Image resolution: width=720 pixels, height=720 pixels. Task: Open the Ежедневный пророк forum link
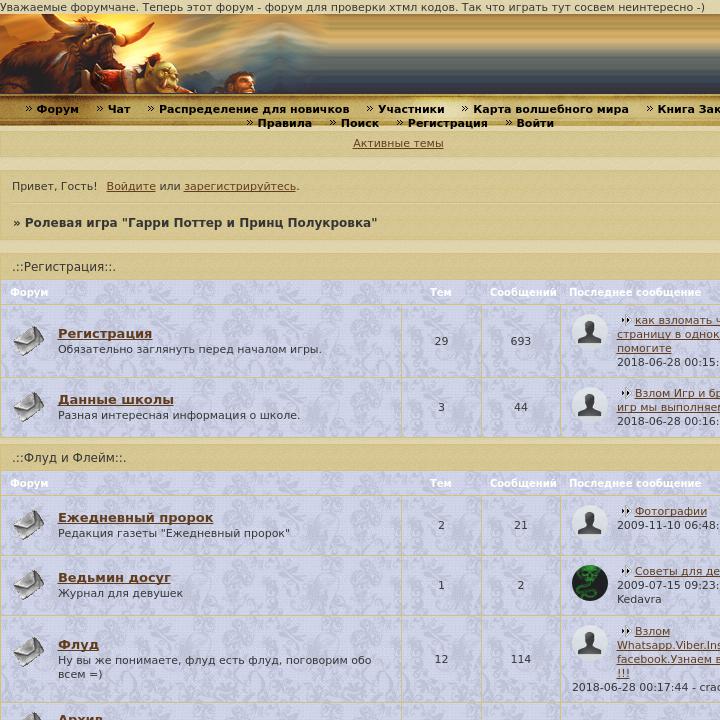pos(135,518)
